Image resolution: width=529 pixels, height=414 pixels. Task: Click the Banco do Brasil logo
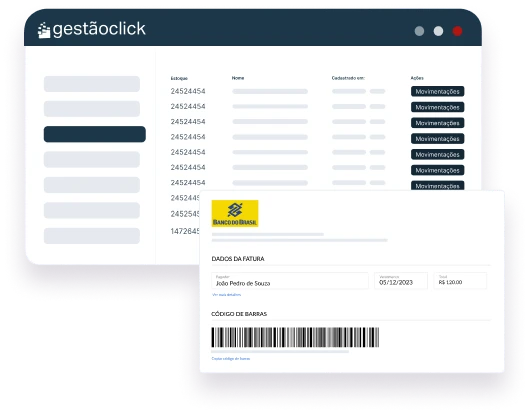(x=235, y=213)
